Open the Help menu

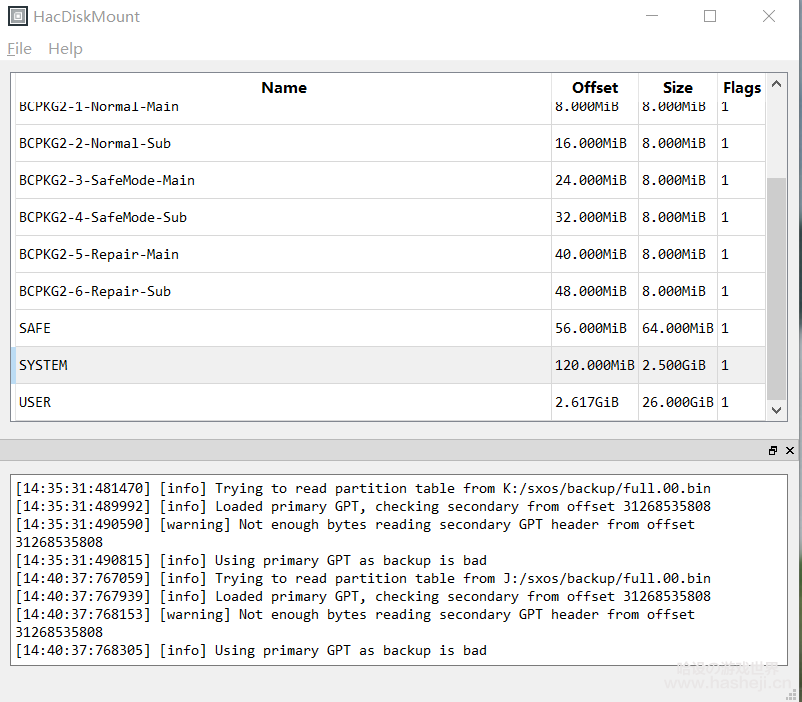pyautogui.click(x=65, y=49)
